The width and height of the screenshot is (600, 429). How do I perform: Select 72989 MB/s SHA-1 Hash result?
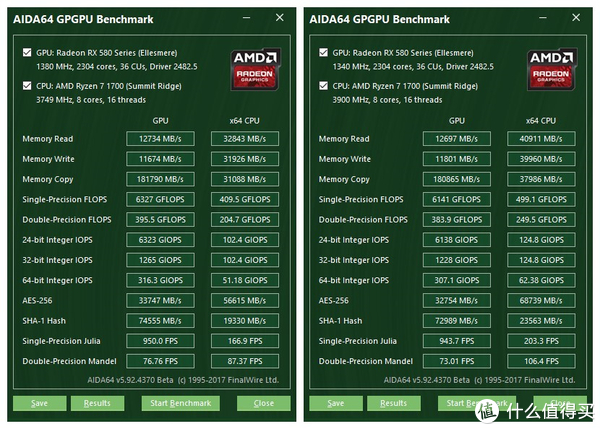pyautogui.click(x=457, y=321)
